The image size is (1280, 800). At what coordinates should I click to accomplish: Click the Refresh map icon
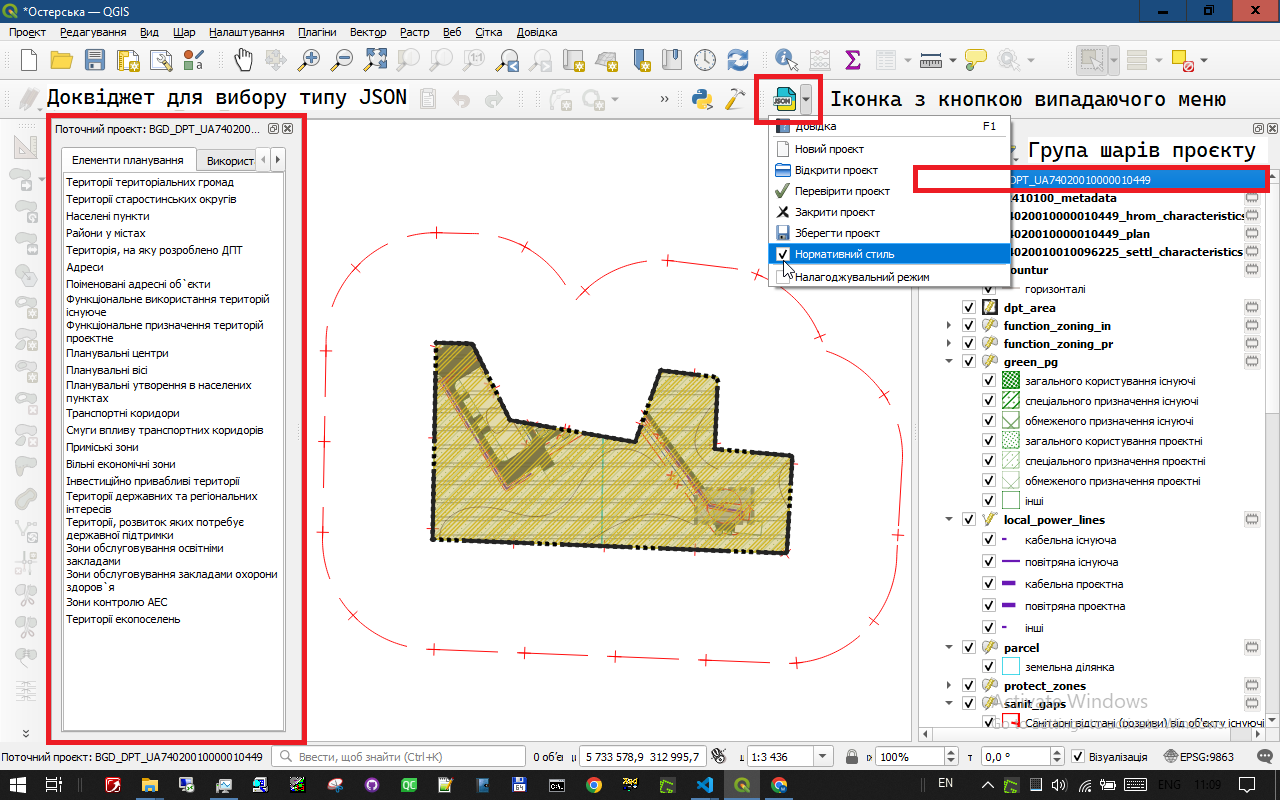coord(738,60)
